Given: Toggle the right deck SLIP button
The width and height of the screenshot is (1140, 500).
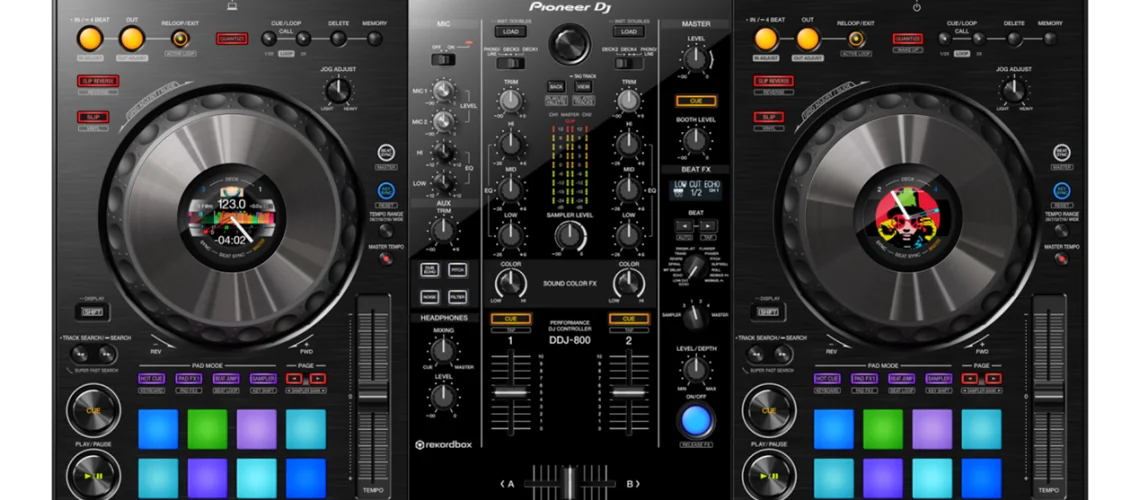Looking at the screenshot, I should pos(768,117).
